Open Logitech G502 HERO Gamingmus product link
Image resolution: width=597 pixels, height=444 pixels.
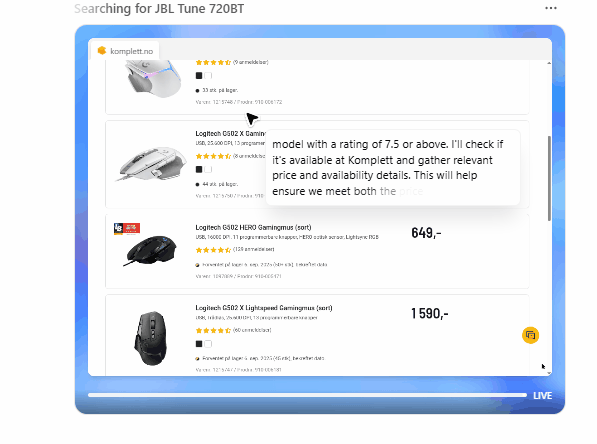[253, 227]
